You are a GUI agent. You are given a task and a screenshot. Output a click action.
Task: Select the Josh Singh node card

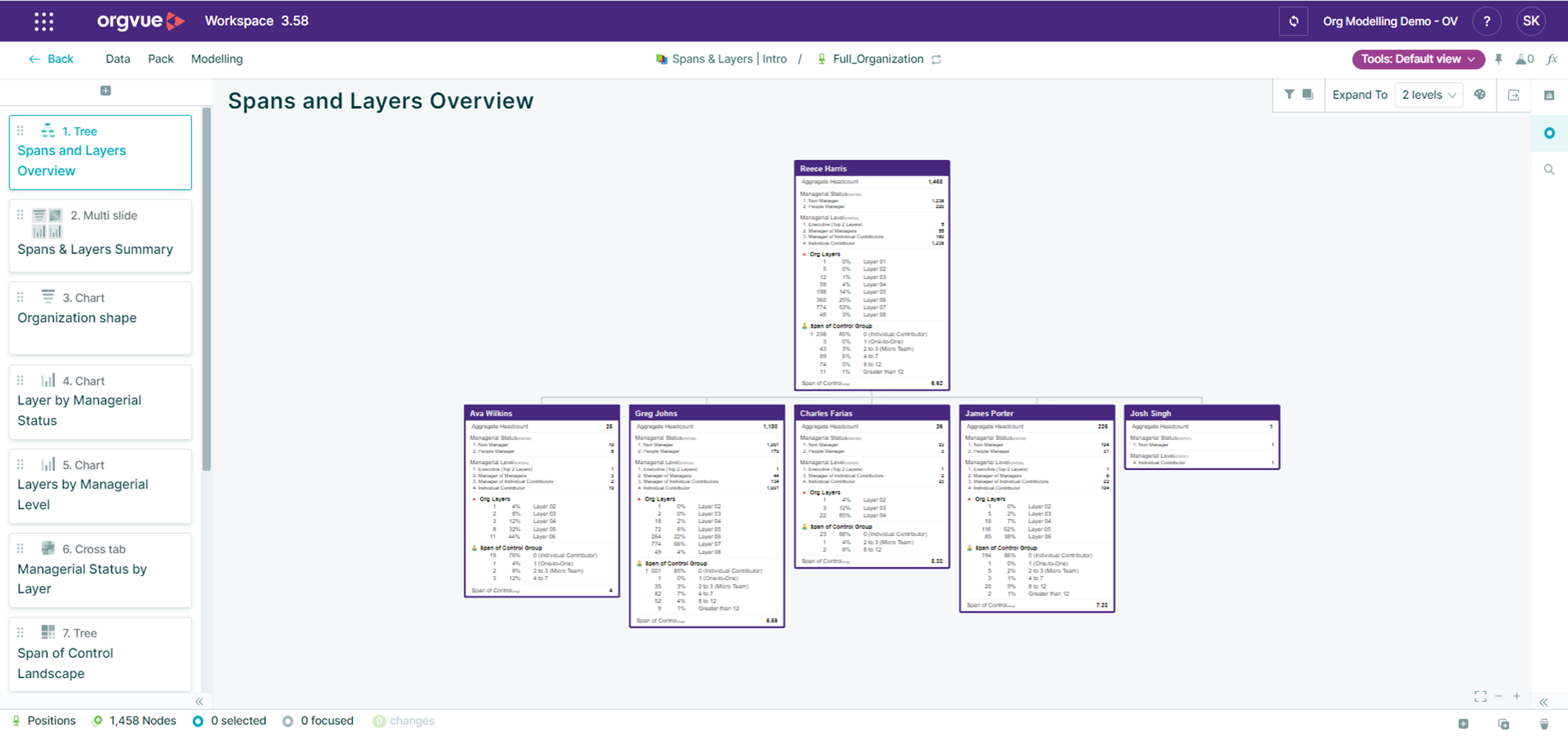pos(1202,437)
